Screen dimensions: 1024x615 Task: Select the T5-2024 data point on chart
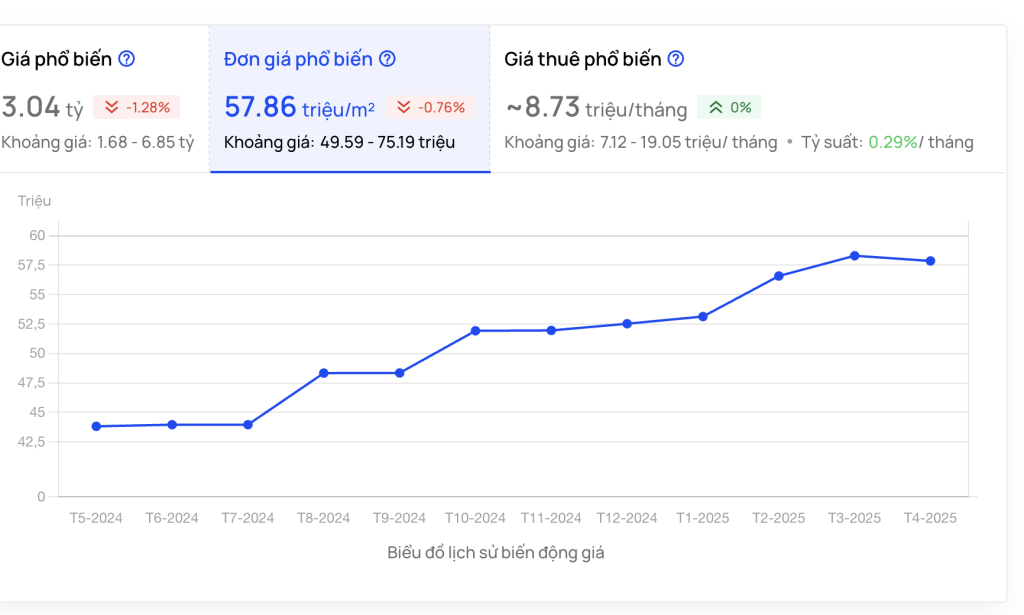96,426
